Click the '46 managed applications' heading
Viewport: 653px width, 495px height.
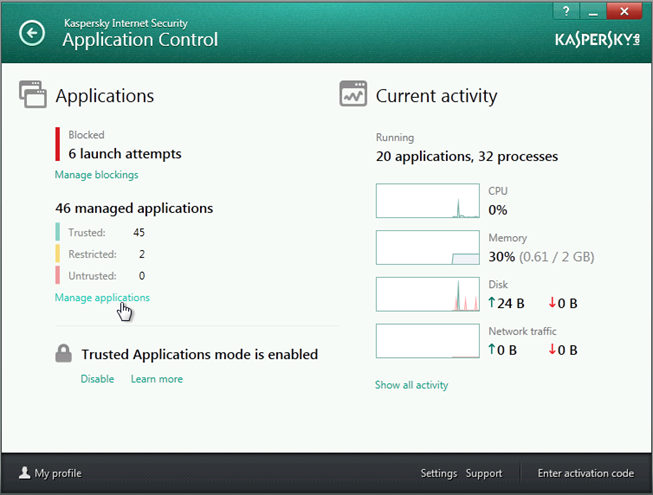point(134,208)
